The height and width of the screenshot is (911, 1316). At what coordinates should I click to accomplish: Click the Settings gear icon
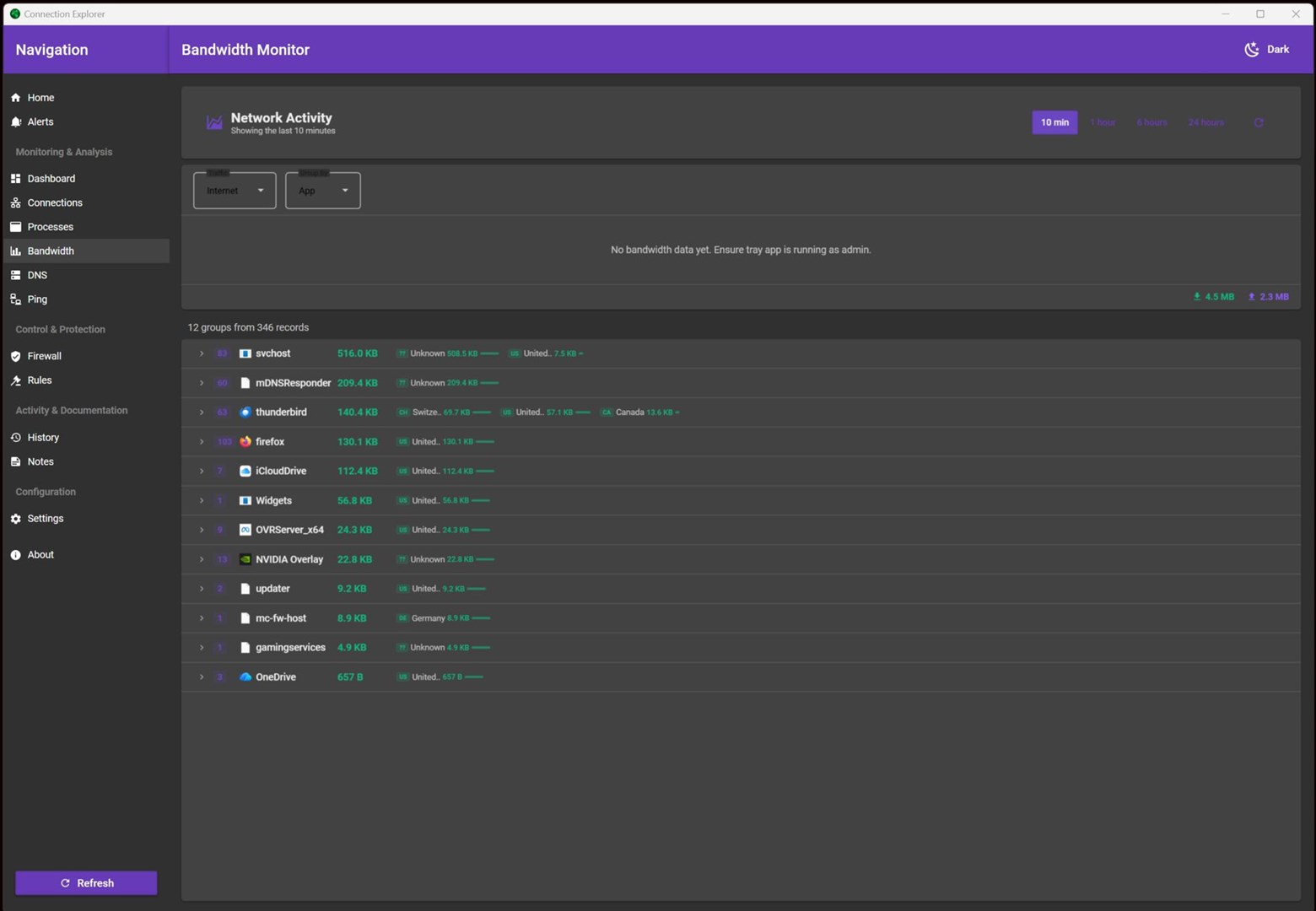pyautogui.click(x=16, y=519)
